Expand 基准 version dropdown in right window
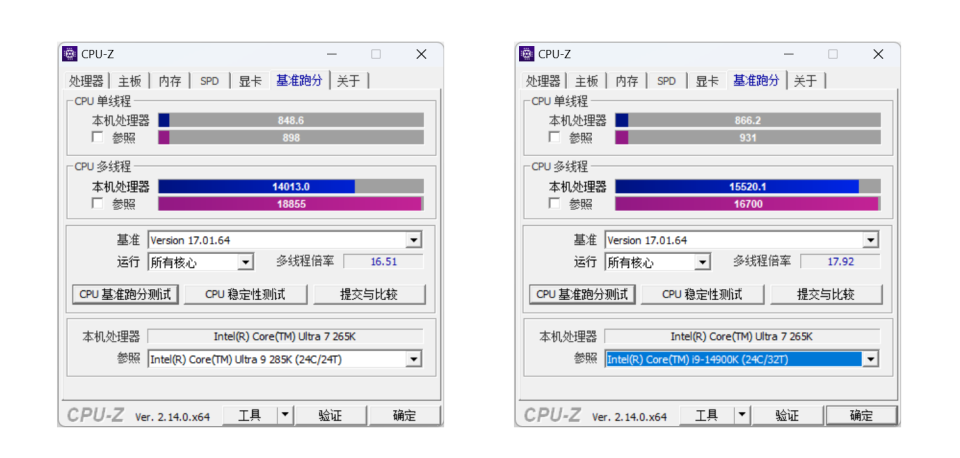 tap(871, 240)
